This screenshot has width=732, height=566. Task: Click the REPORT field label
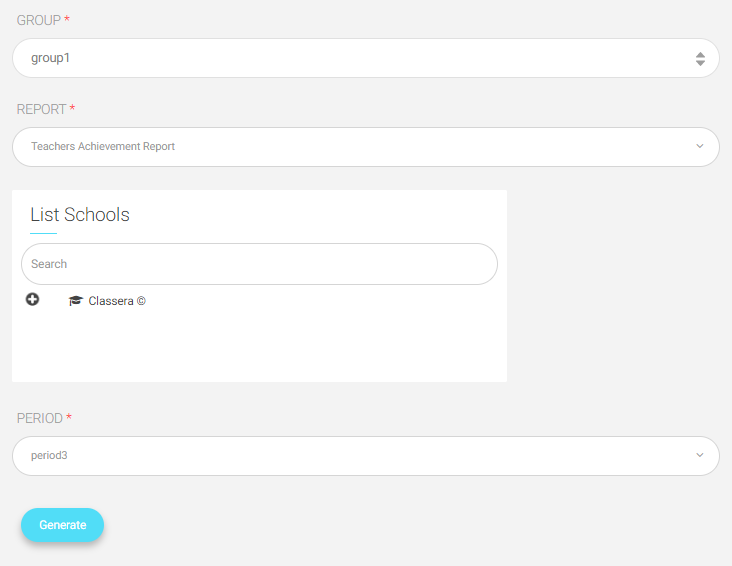pos(41,109)
